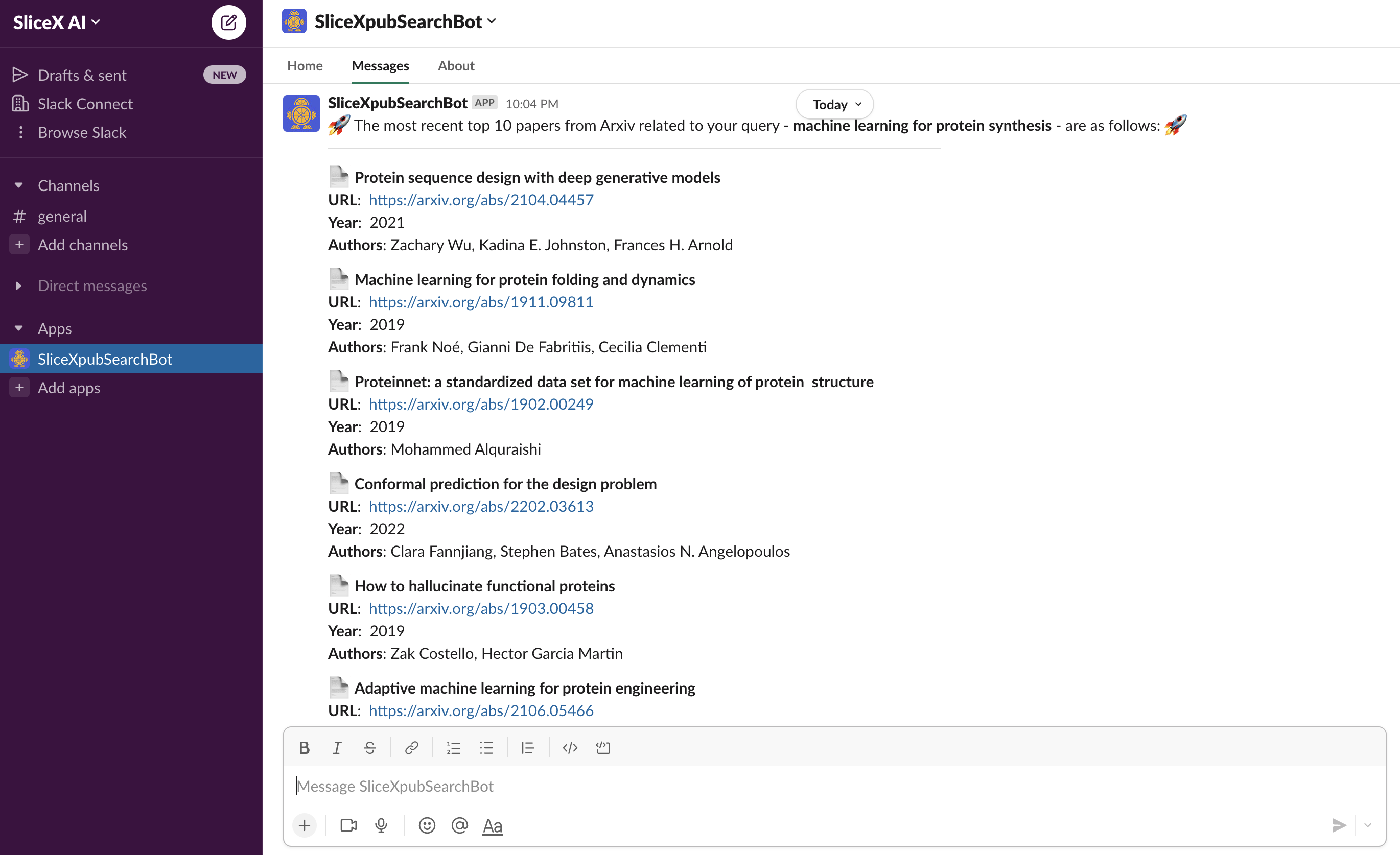Click the 10:04 PM message timestamp
The image size is (1400, 855).
532,104
